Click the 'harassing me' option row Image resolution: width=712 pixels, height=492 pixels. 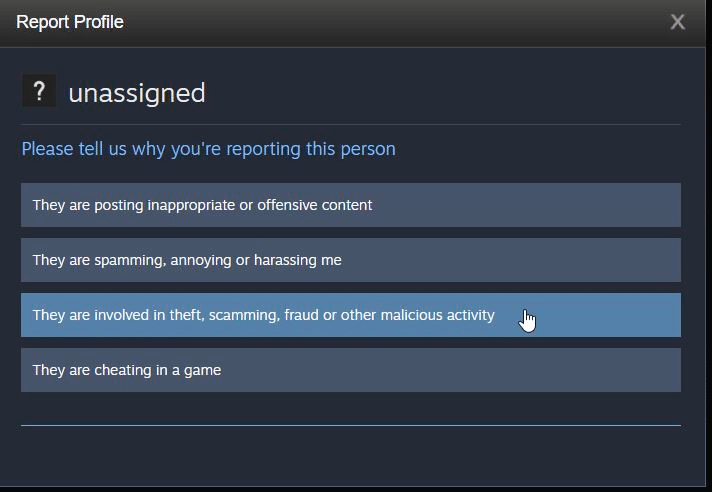click(x=351, y=260)
